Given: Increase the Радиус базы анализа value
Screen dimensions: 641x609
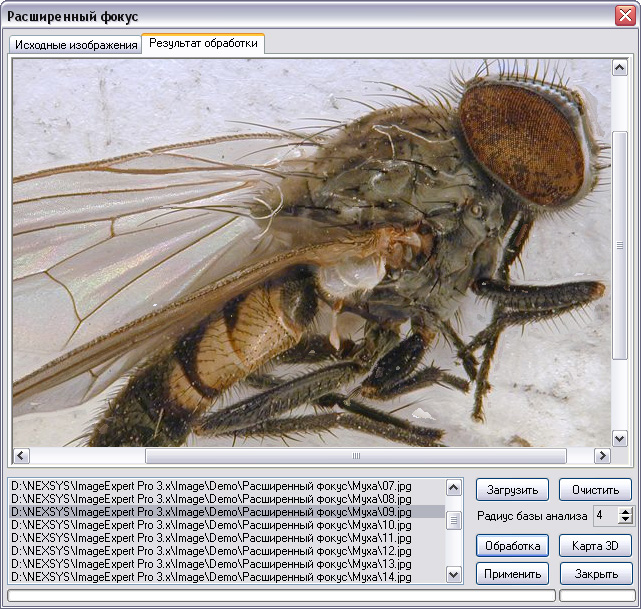Looking at the screenshot, I should (626, 511).
